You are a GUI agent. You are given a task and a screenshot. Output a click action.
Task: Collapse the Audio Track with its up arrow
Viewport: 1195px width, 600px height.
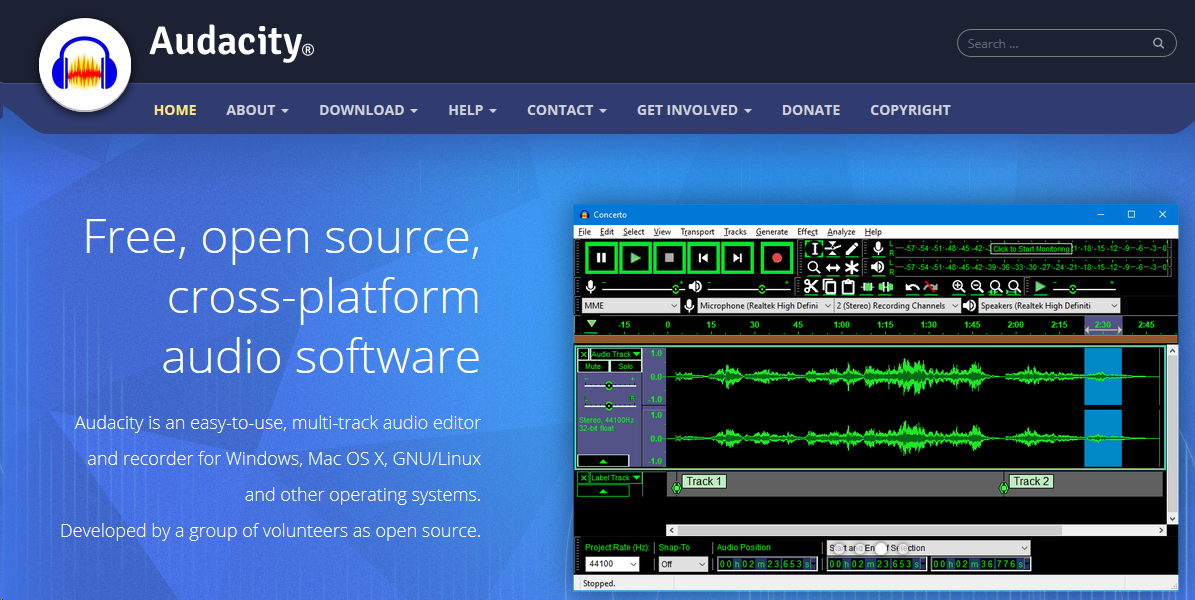click(x=603, y=460)
